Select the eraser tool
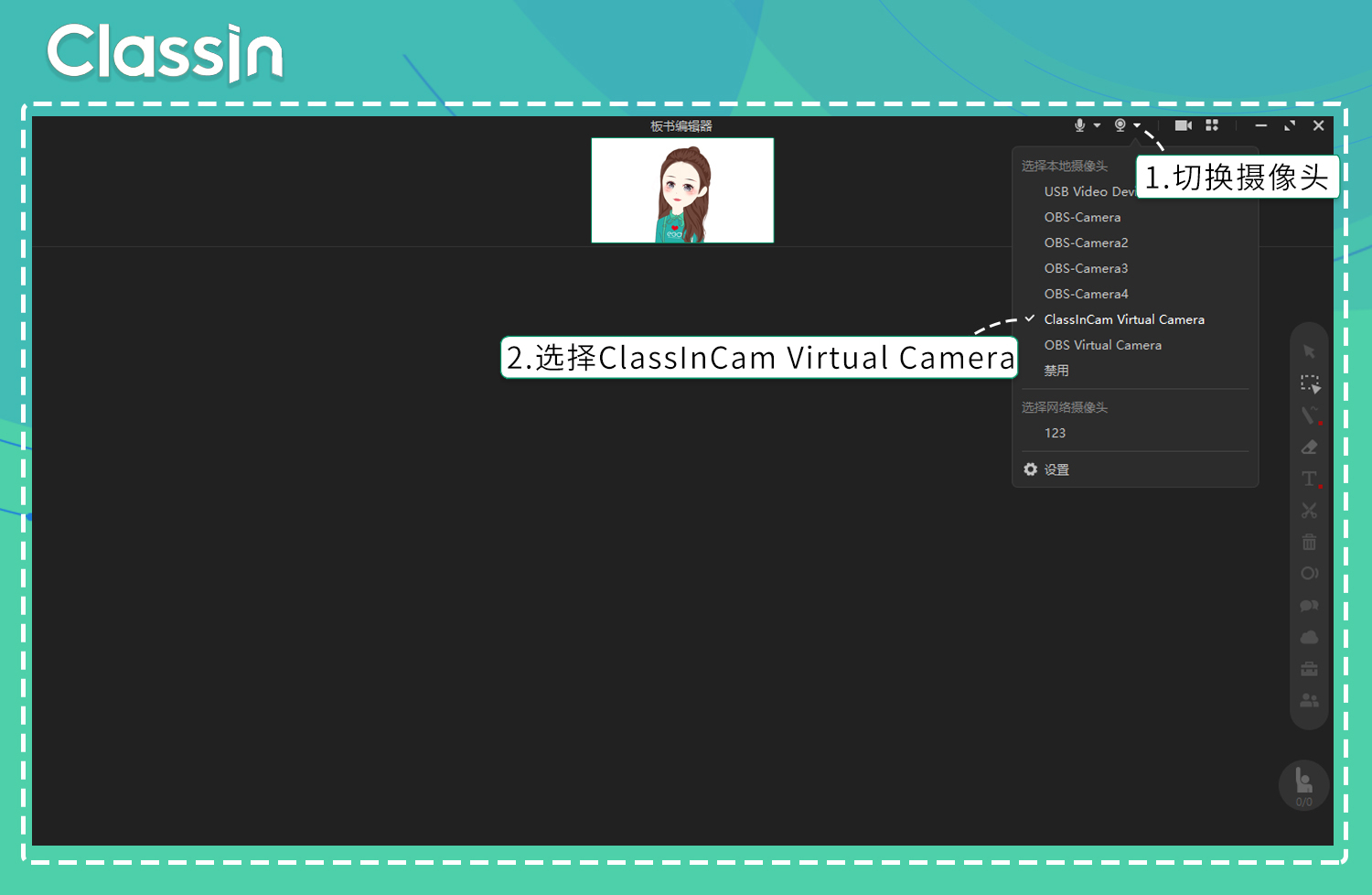 (1309, 447)
